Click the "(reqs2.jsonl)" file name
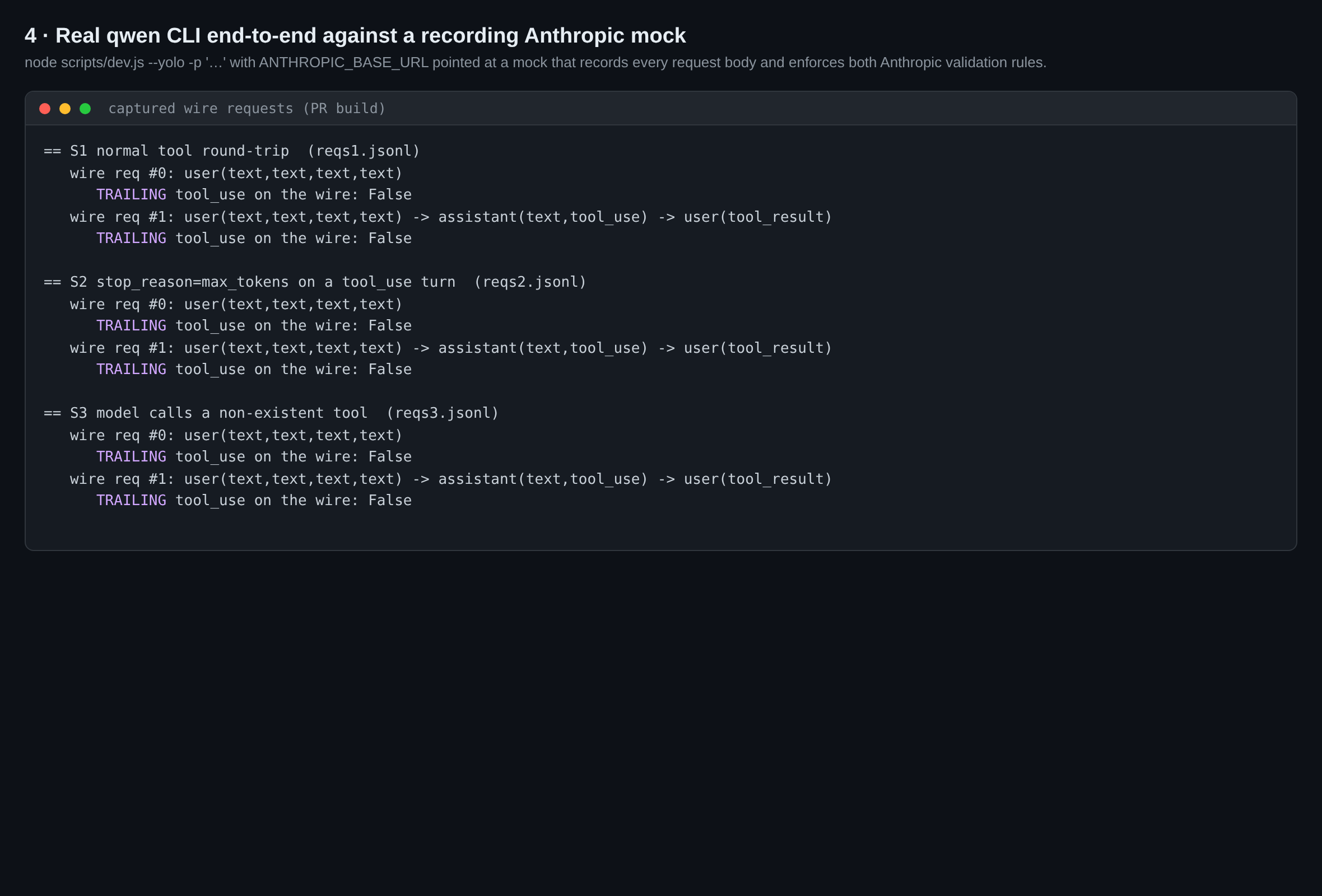This screenshot has width=1322, height=896. (530, 283)
